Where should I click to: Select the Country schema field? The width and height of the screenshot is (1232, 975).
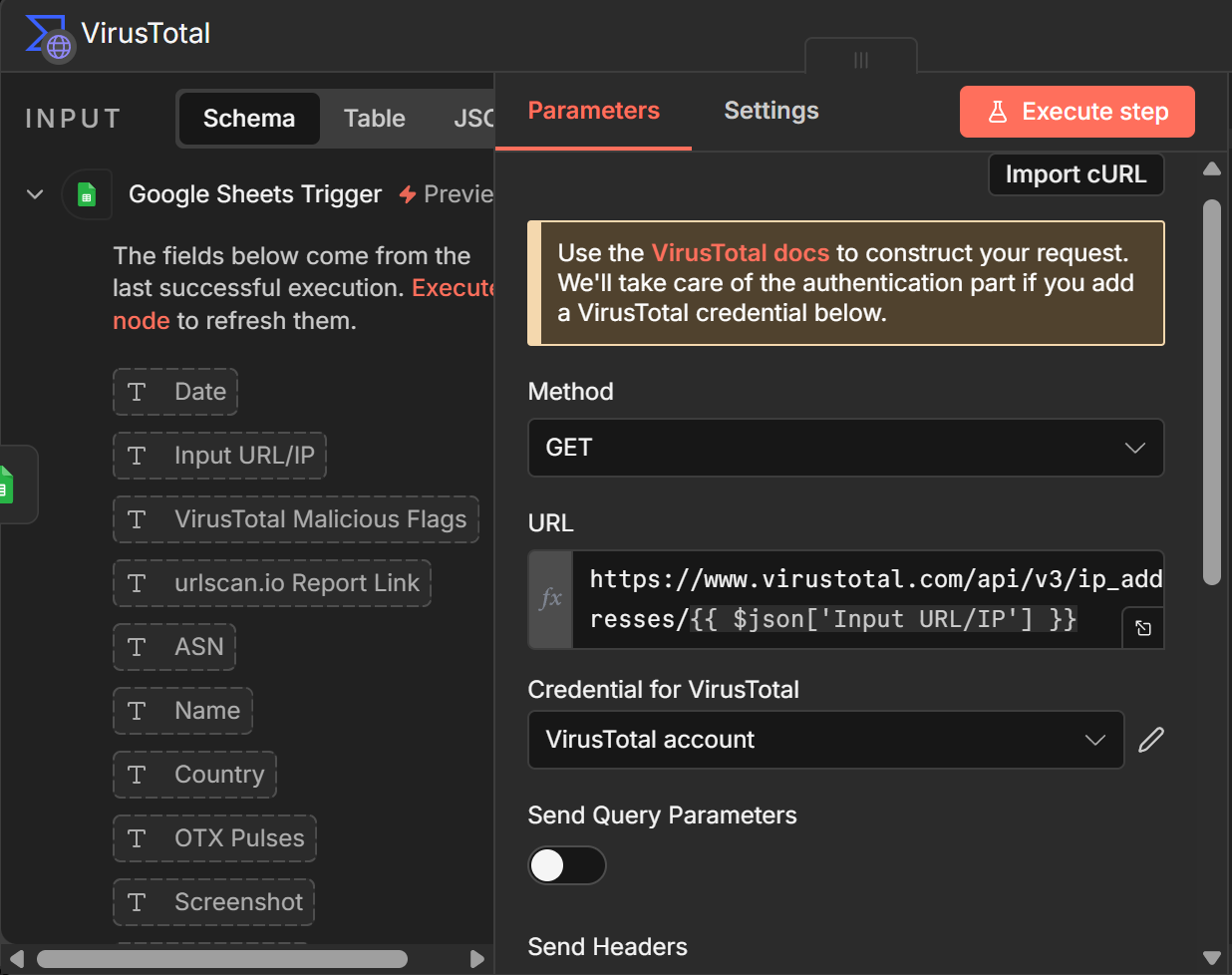click(194, 775)
